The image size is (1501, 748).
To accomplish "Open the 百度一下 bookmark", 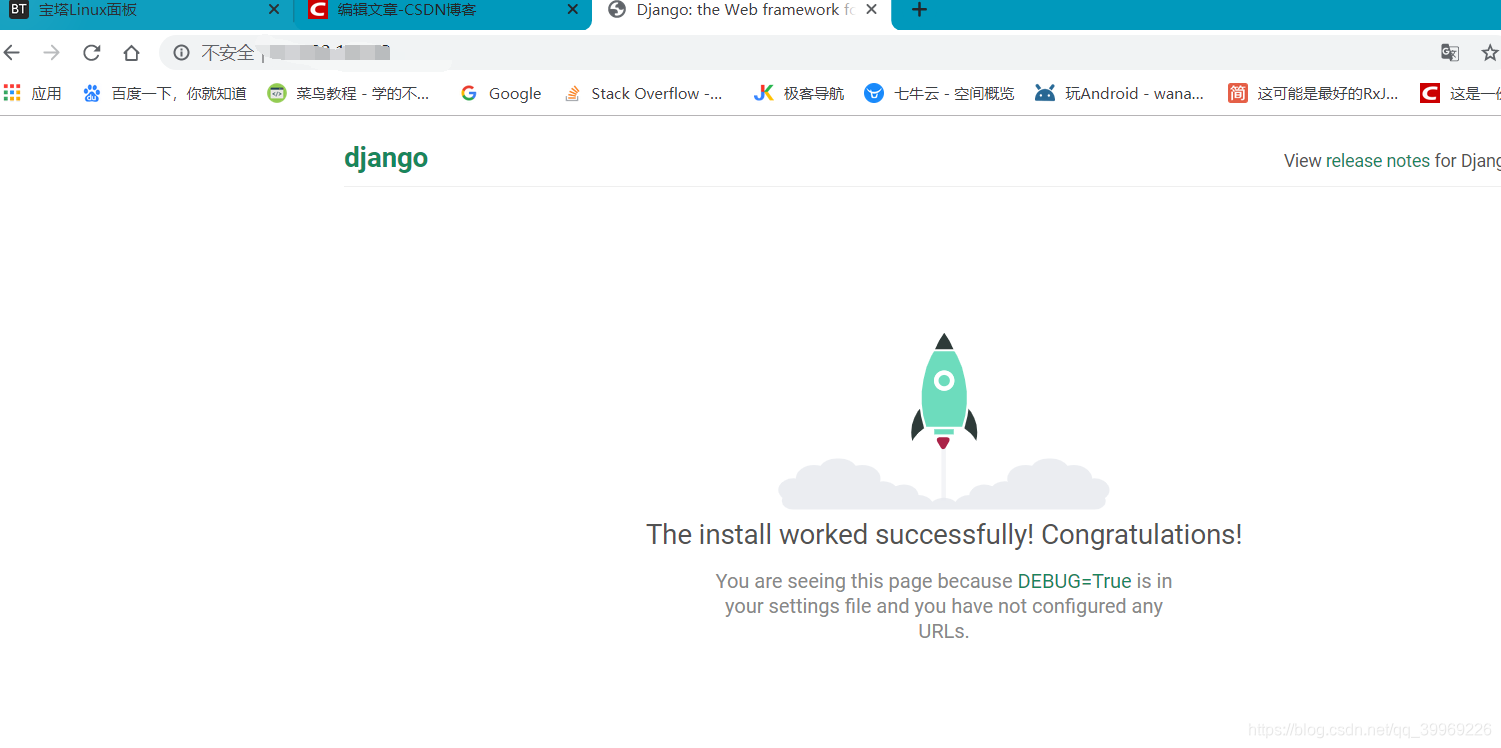I will [x=165, y=93].
